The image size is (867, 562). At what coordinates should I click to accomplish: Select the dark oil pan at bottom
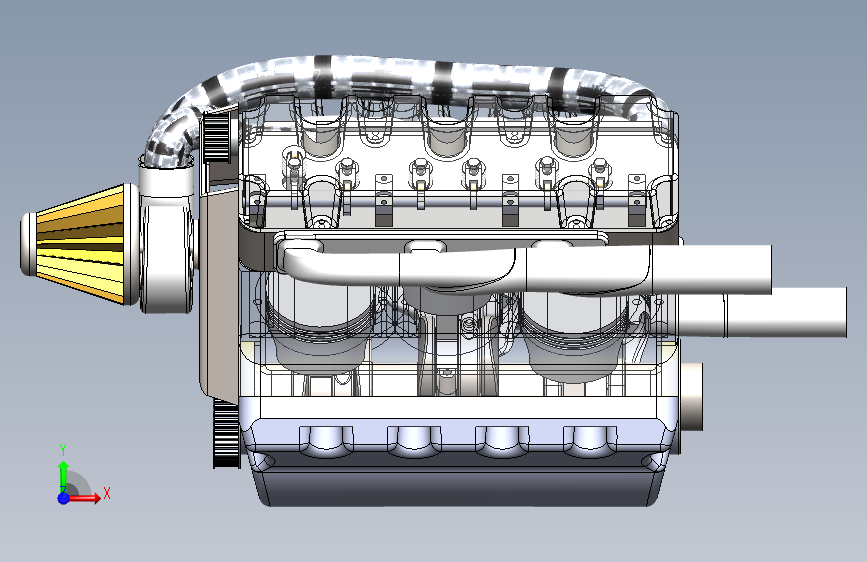tap(458, 487)
